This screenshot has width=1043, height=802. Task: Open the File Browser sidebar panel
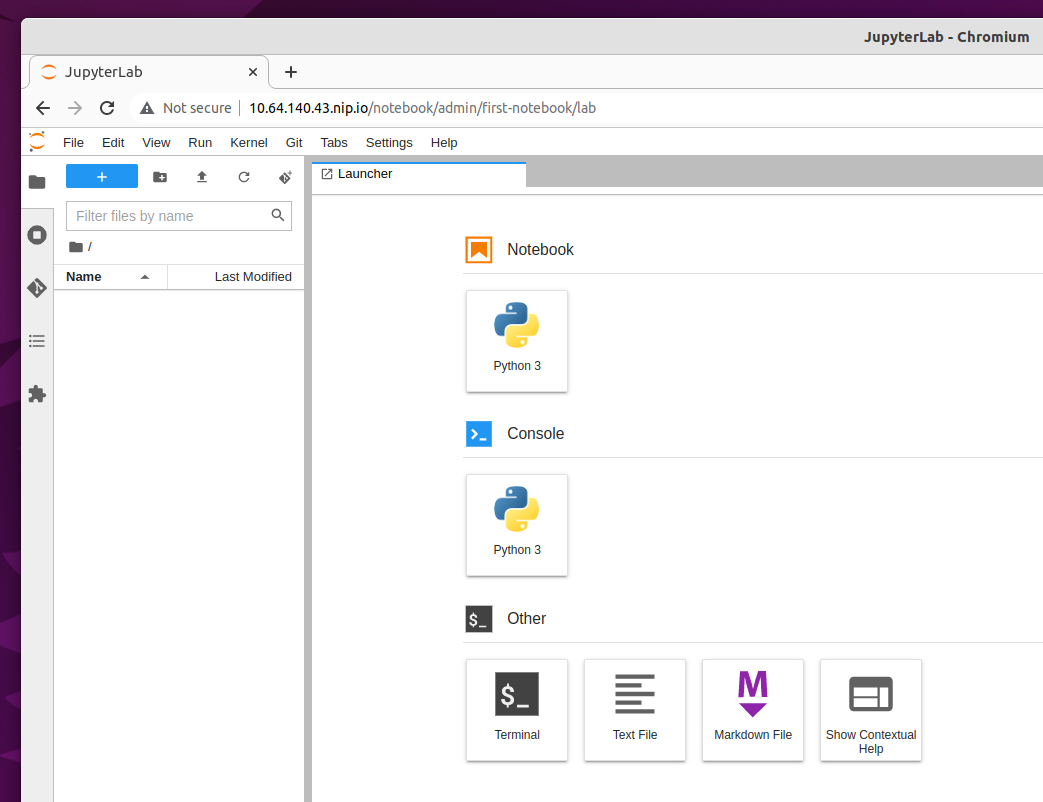click(37, 182)
